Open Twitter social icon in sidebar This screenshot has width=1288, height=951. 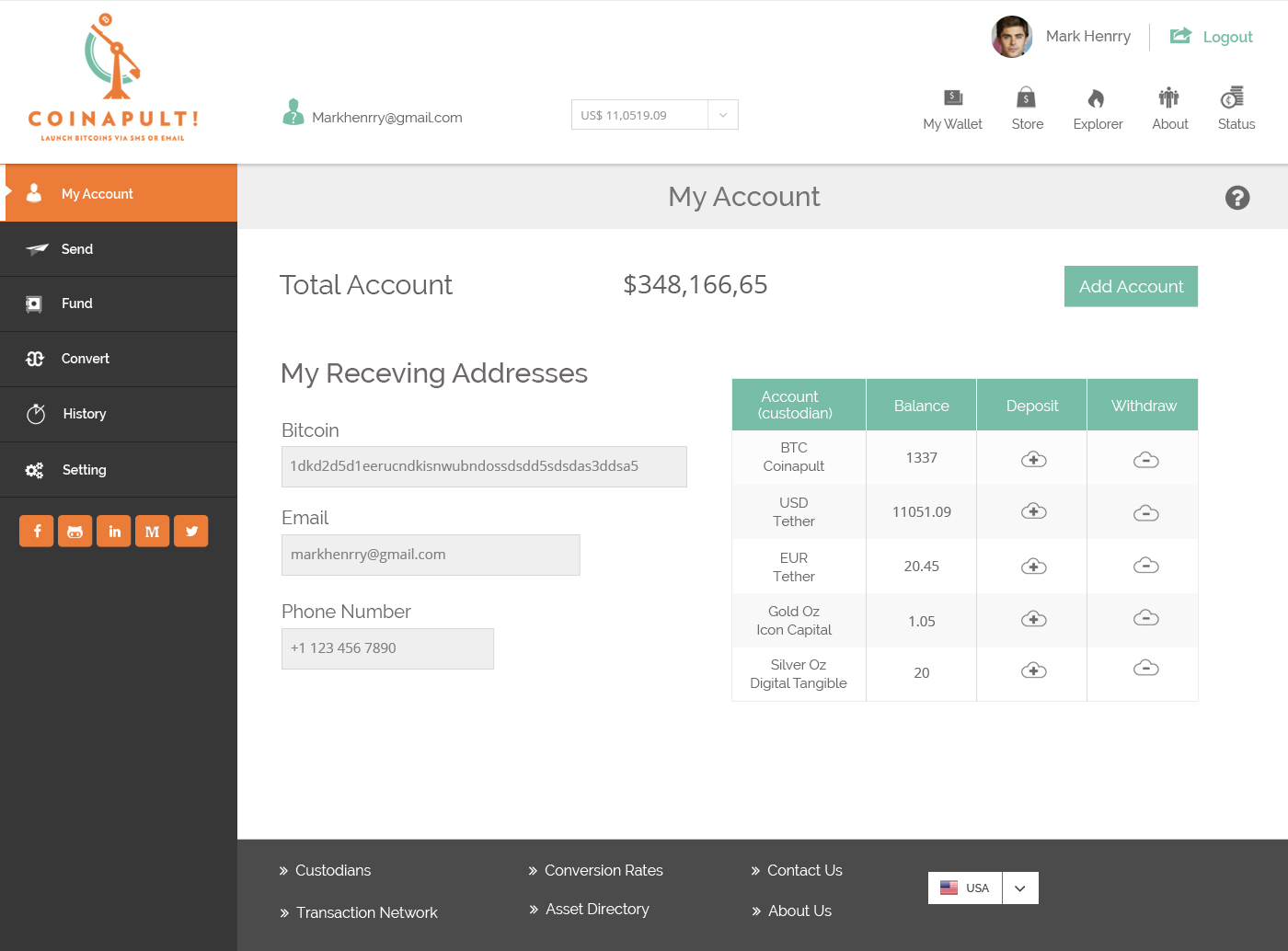tap(191, 531)
